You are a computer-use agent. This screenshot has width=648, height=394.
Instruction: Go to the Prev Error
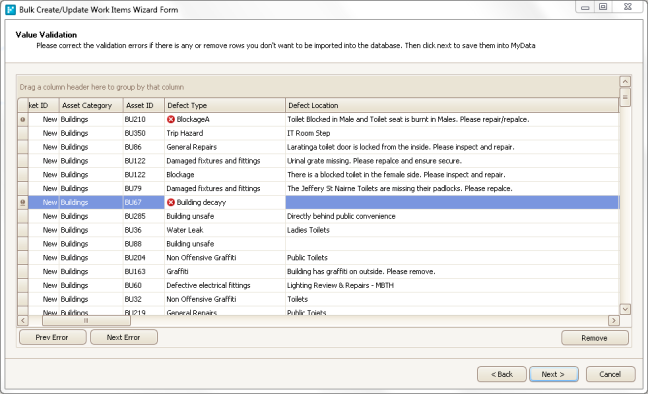tap(52, 337)
